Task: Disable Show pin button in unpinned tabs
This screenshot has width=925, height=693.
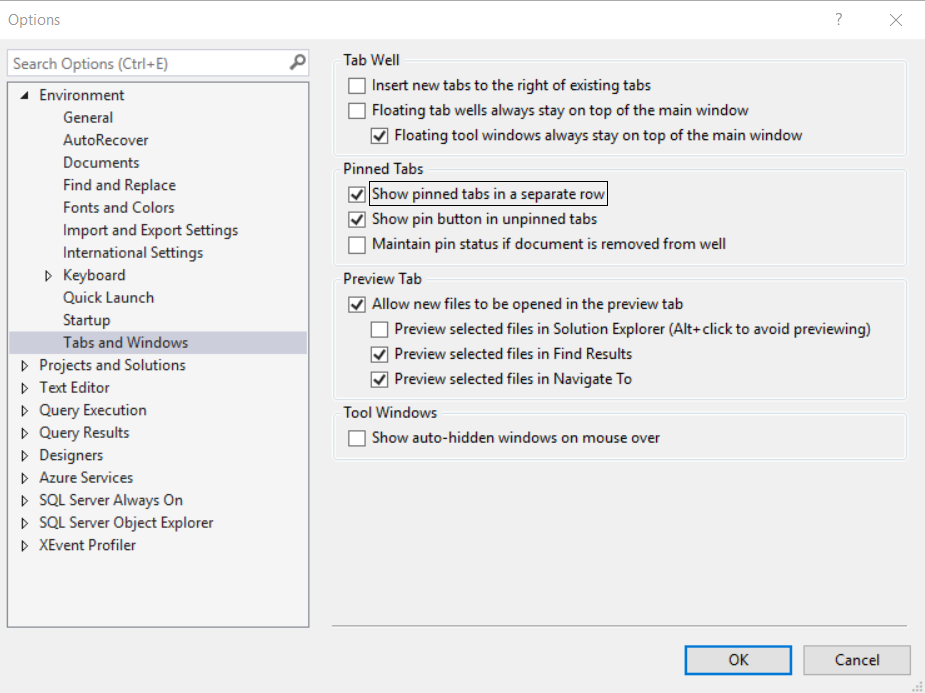Action: tap(357, 219)
